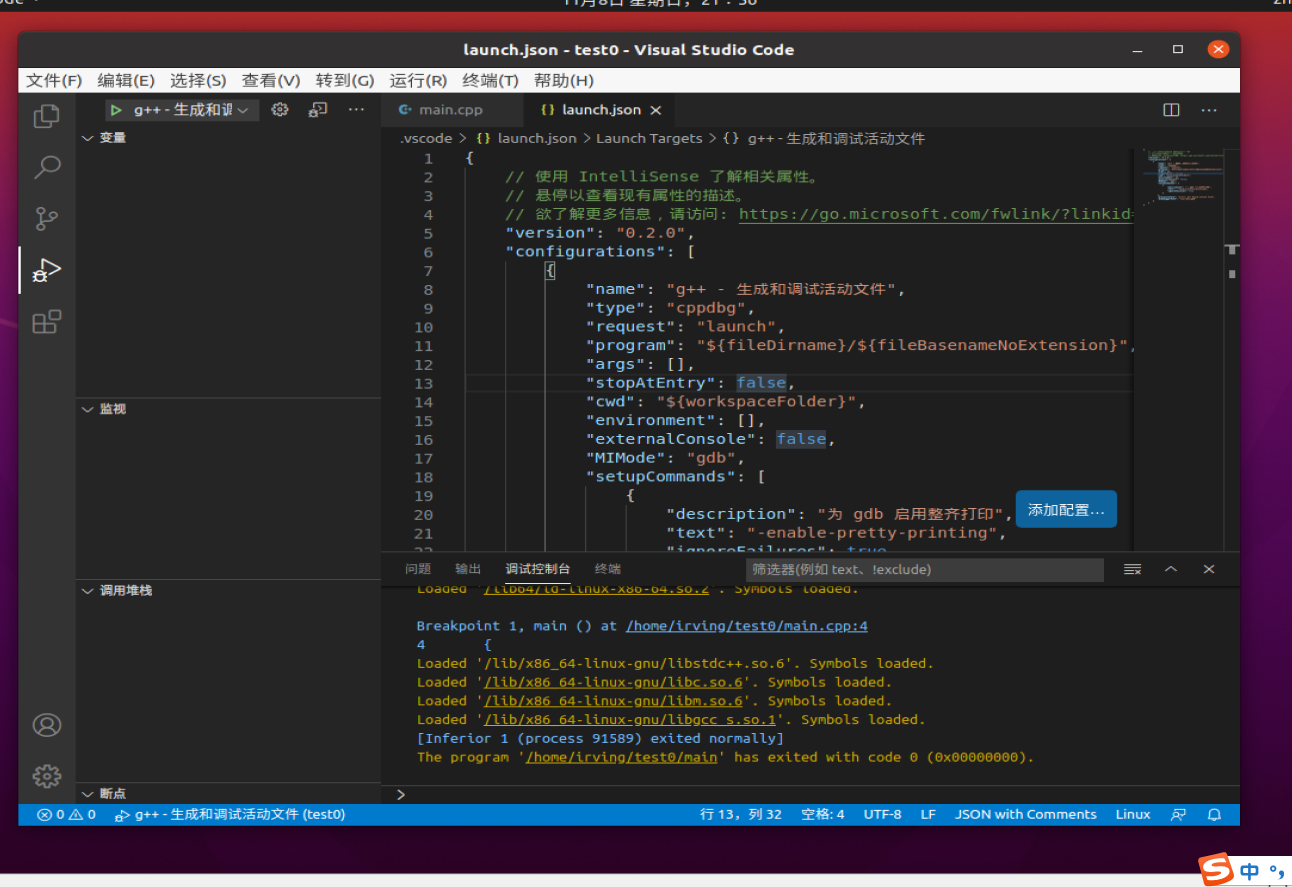This screenshot has height=887, width=1292.
Task: Click JSON with Comments language mode
Action: (x=1026, y=814)
